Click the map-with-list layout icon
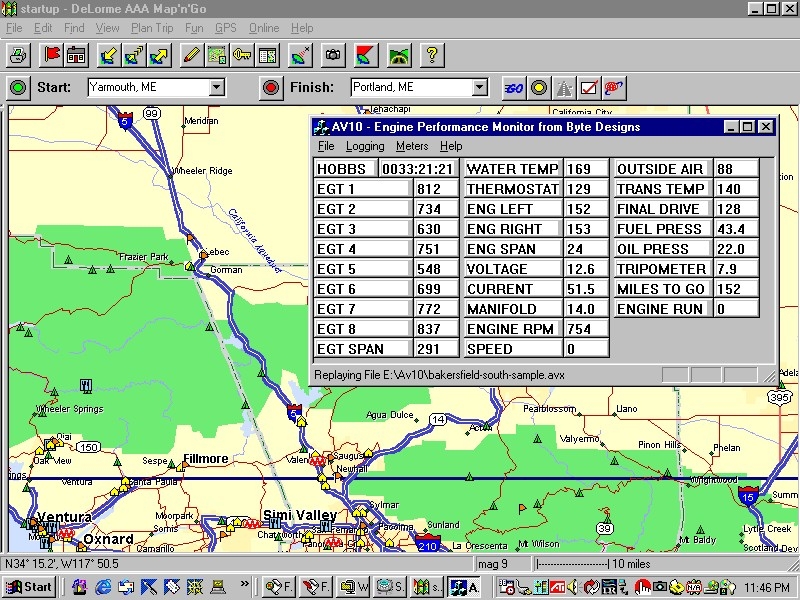The width and height of the screenshot is (800, 600). point(267,55)
